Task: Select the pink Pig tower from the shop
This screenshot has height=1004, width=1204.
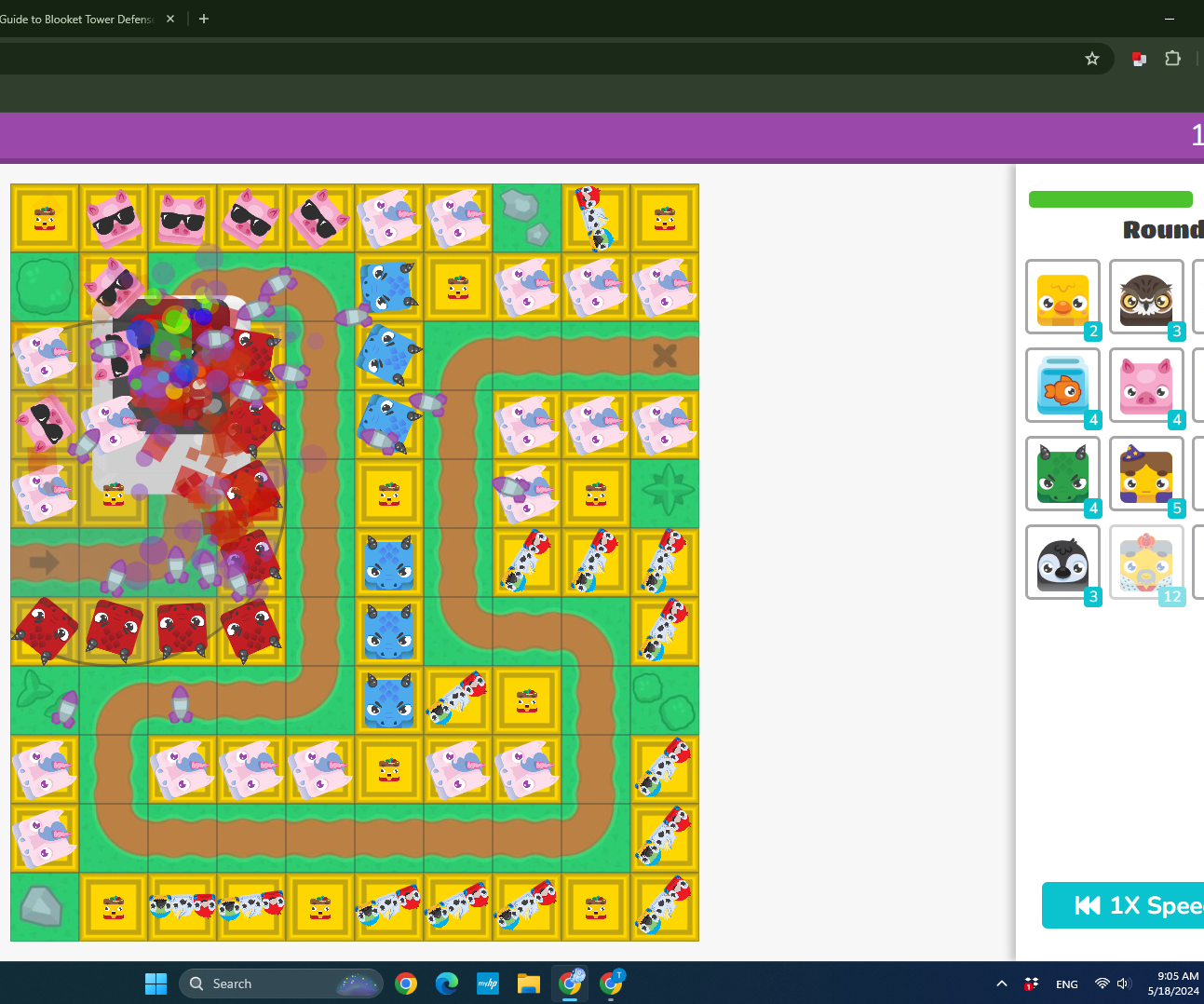Action: pyautogui.click(x=1146, y=385)
